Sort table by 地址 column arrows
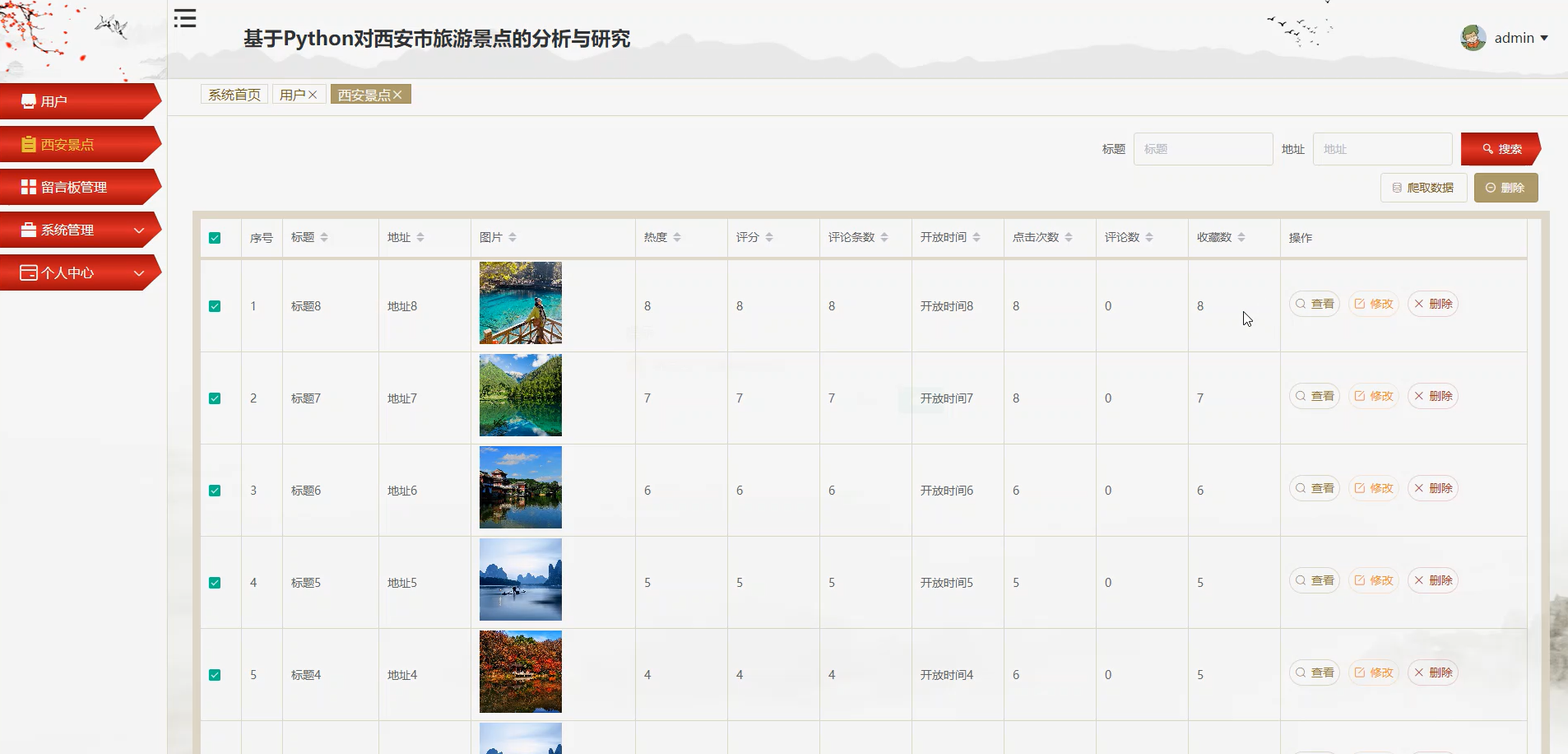The height and width of the screenshot is (754, 1568). click(x=420, y=237)
